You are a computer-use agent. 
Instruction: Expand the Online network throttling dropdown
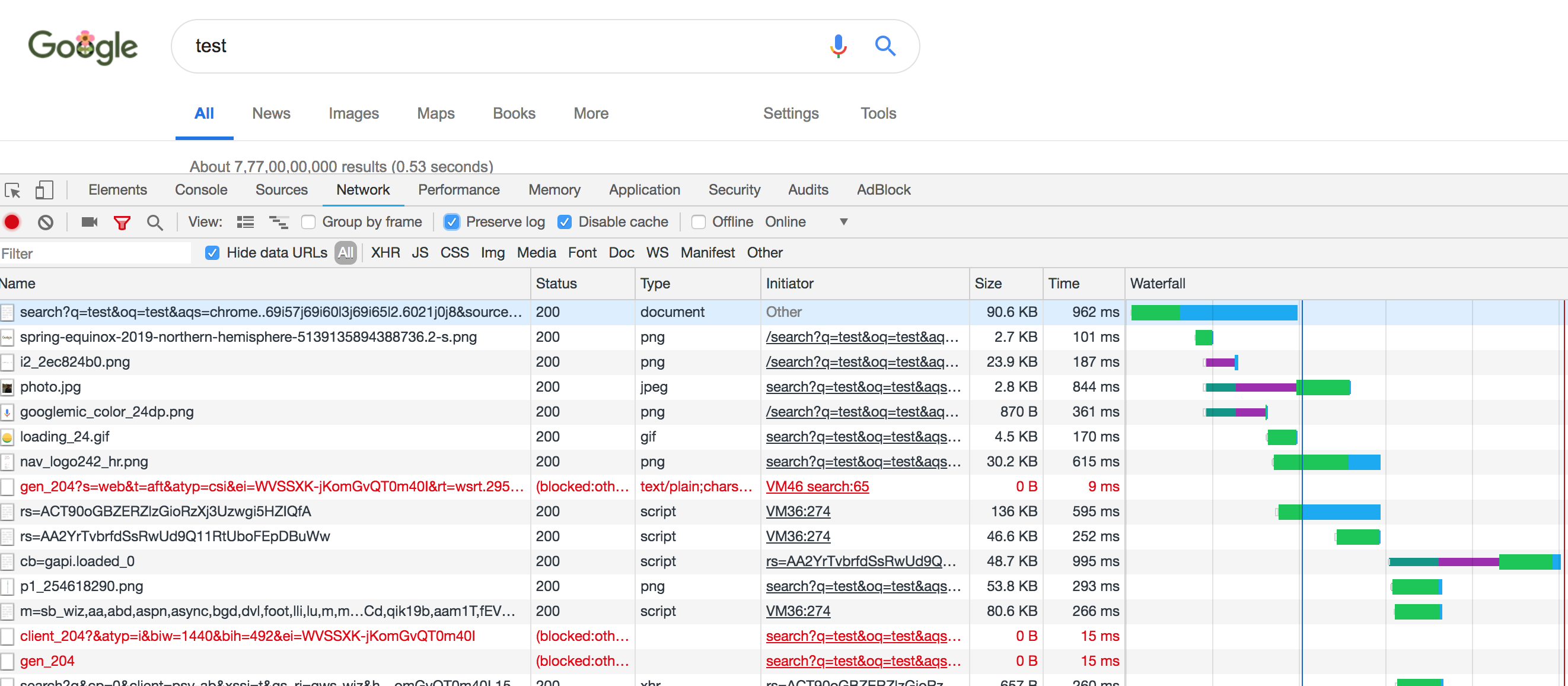click(843, 222)
